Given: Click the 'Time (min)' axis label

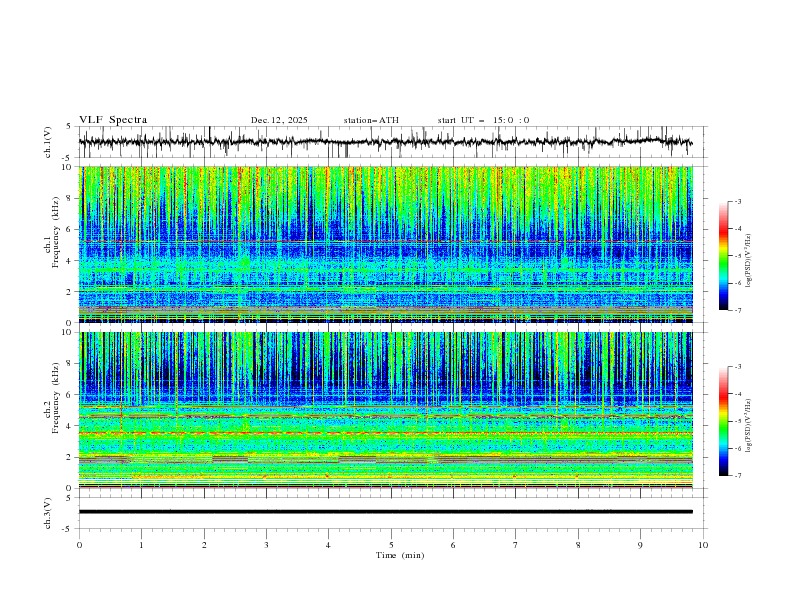Looking at the screenshot, I should coord(400,555).
